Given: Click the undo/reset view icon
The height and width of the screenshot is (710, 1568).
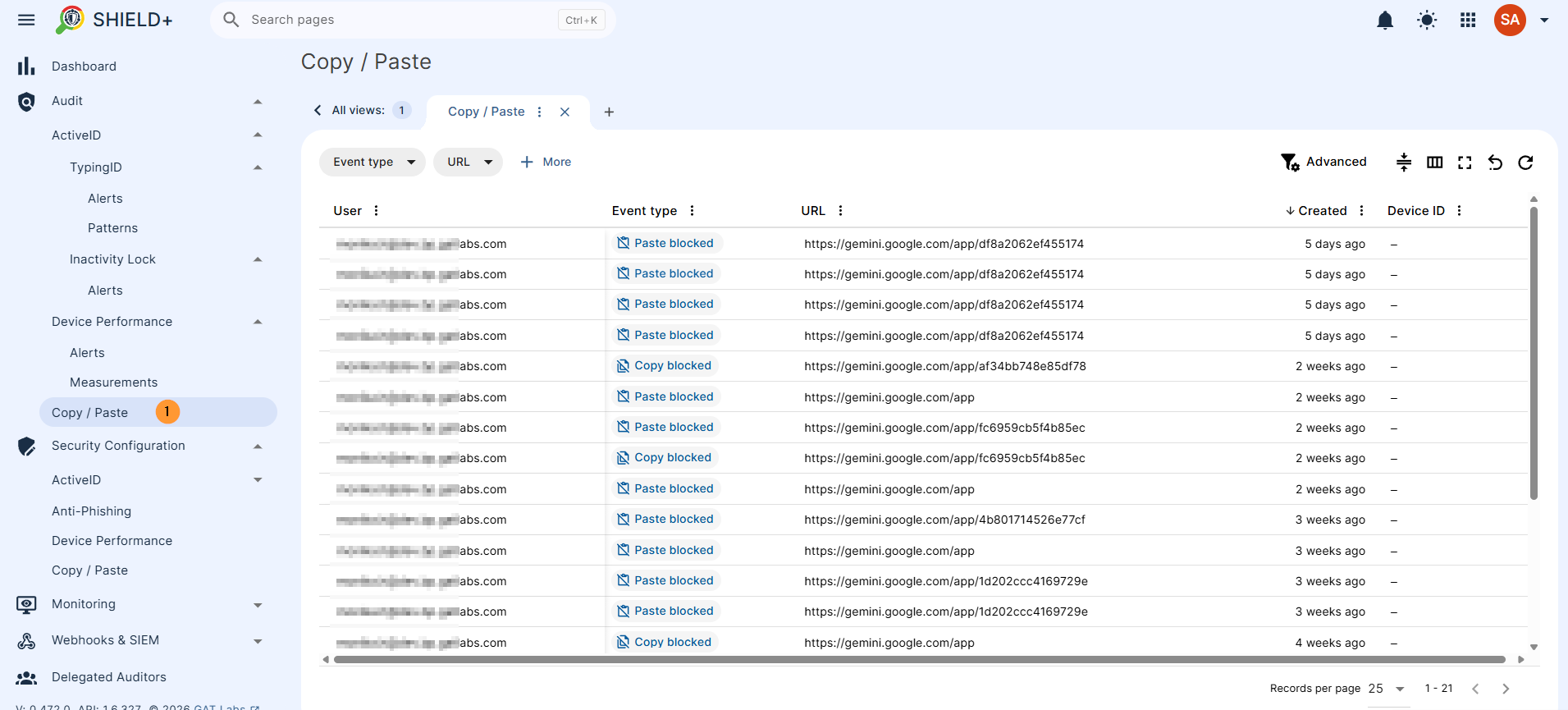Looking at the screenshot, I should pyautogui.click(x=1495, y=163).
